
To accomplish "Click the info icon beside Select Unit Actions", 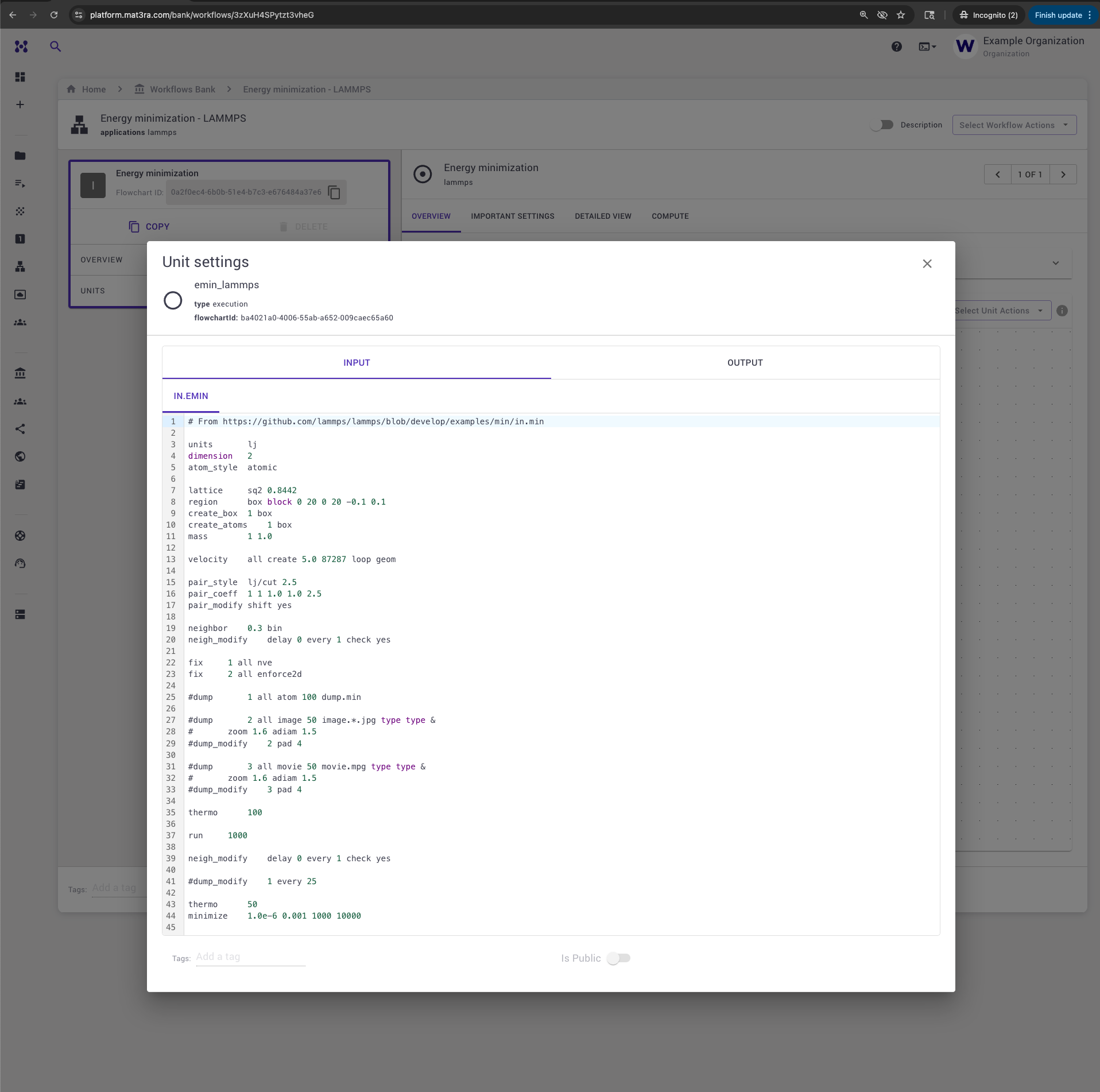I will tap(1062, 311).
